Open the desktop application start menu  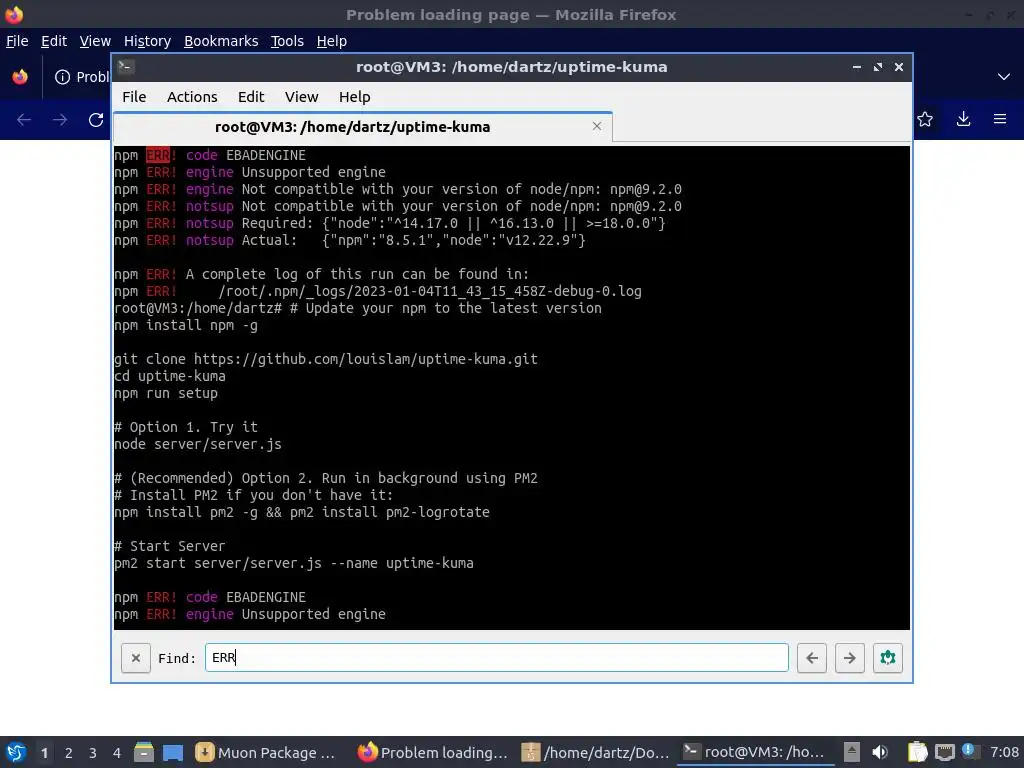tap(16, 752)
